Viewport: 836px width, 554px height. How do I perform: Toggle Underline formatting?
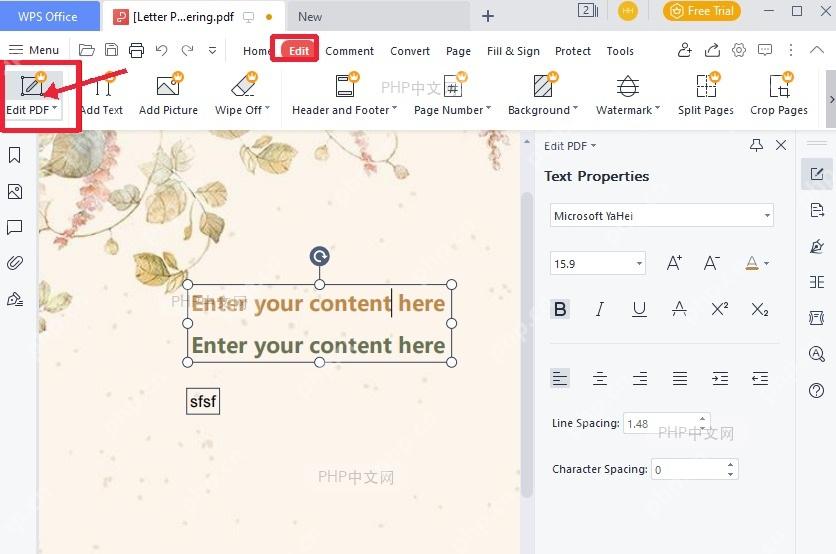[639, 309]
